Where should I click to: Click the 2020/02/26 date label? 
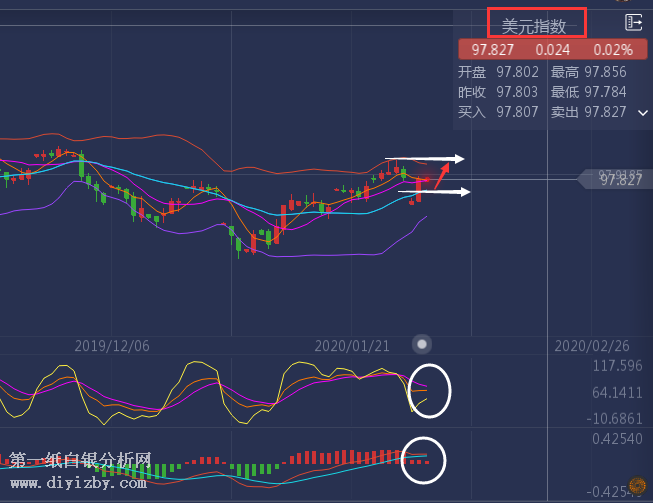[591, 345]
